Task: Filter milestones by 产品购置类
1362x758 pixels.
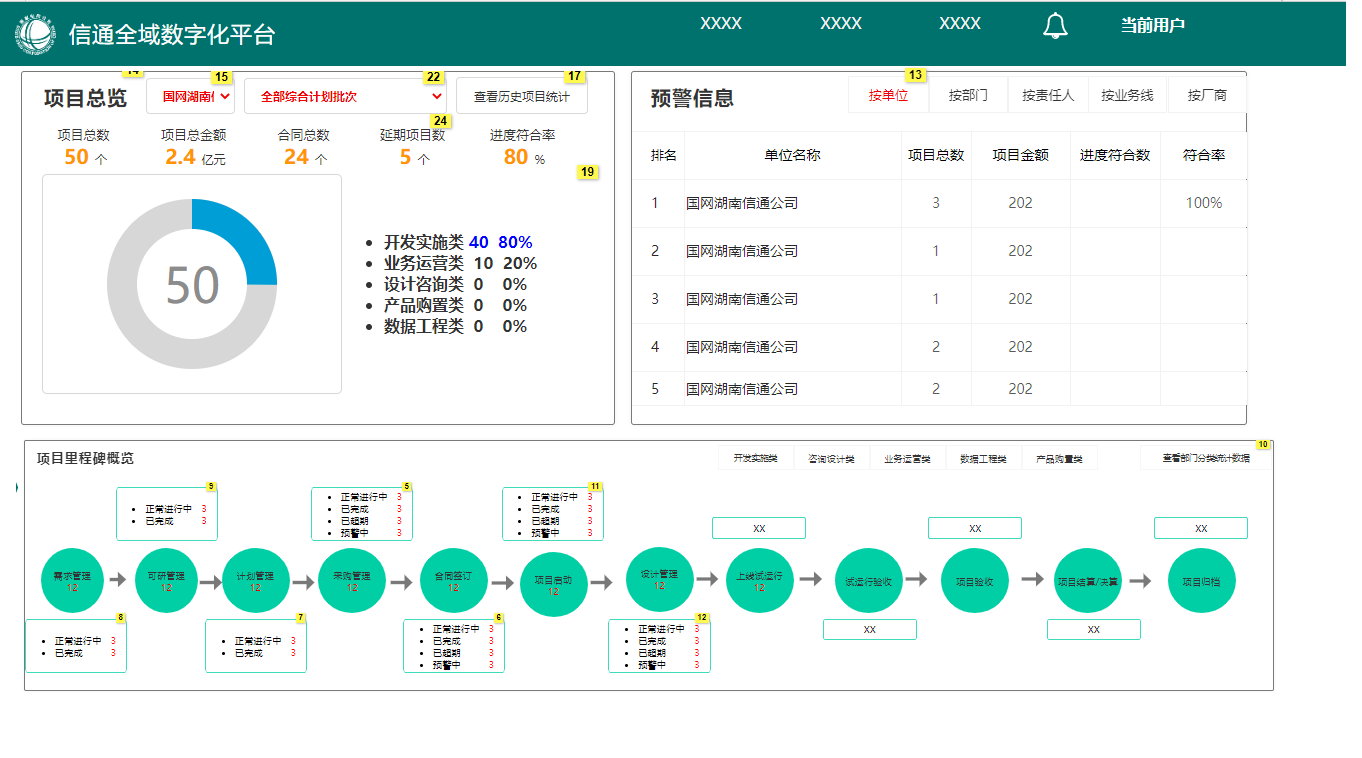Action: tap(1060, 458)
